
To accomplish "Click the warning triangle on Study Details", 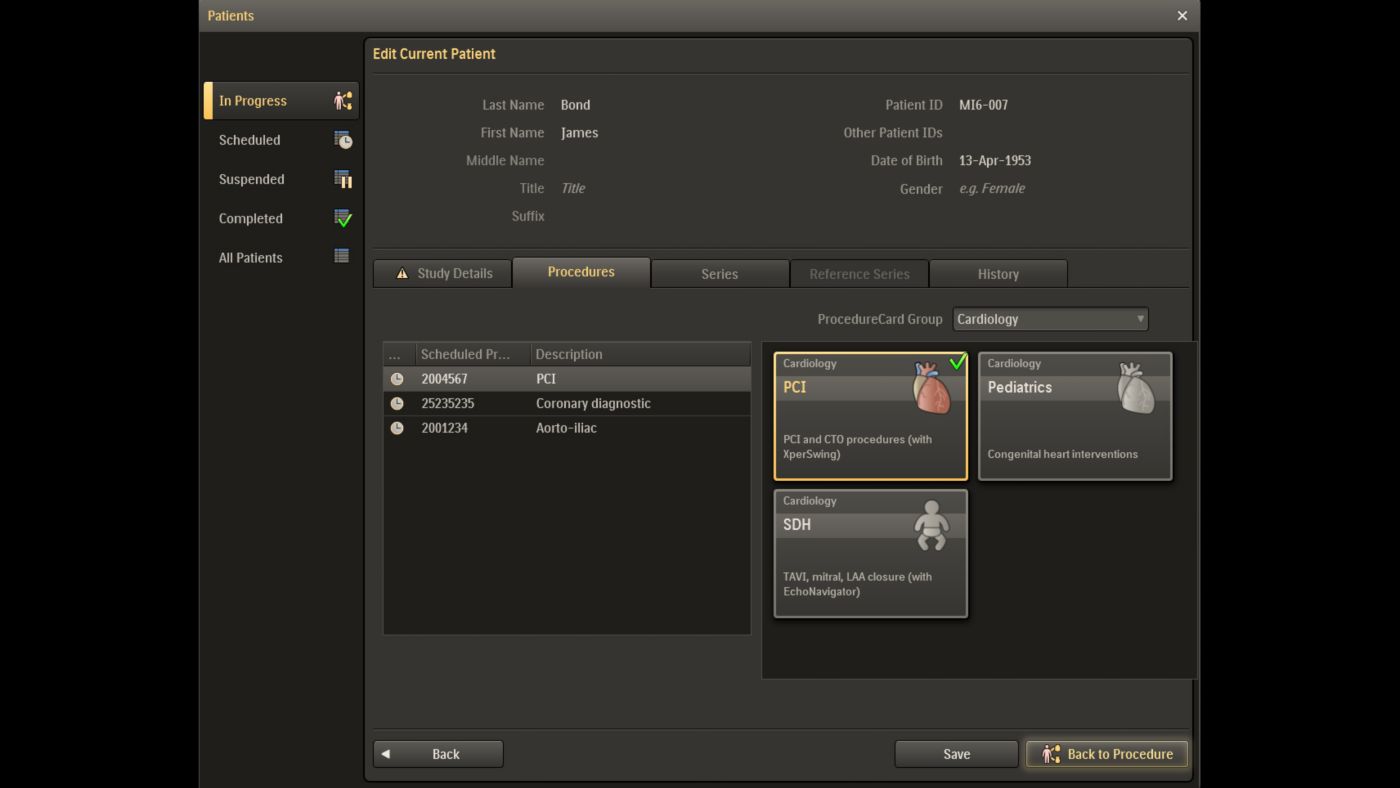I will [402, 273].
